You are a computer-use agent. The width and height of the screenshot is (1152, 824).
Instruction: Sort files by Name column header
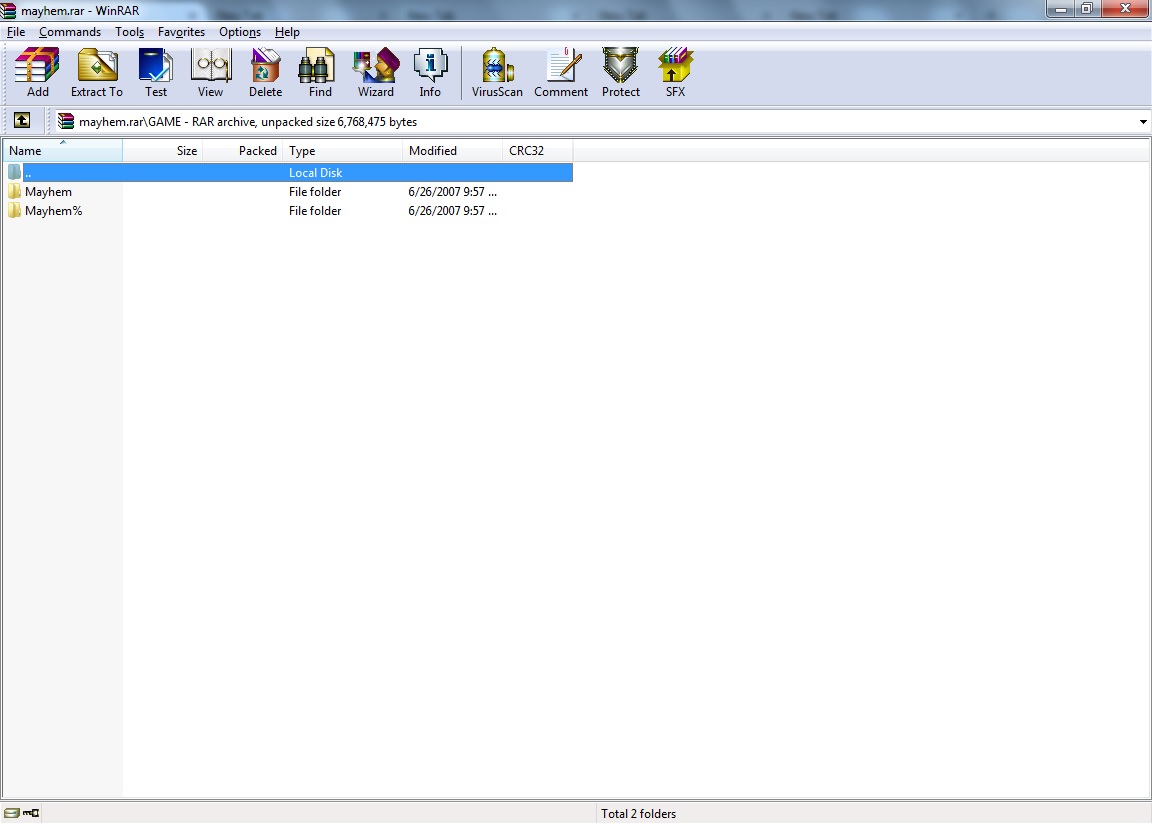coord(62,151)
